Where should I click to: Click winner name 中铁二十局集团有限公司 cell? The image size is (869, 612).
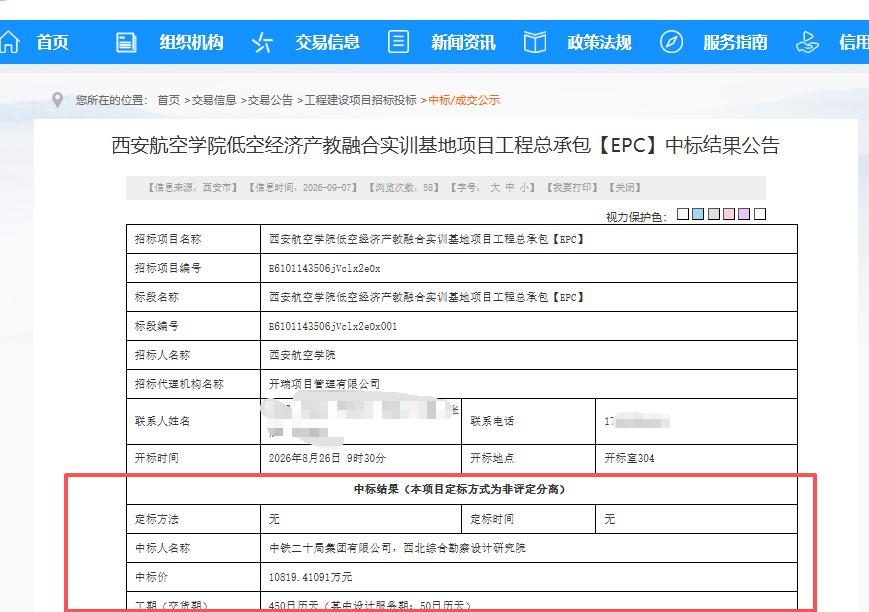529,548
